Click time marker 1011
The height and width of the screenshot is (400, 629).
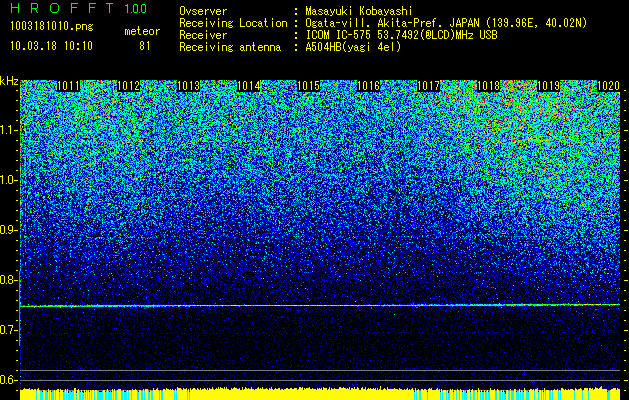click(x=69, y=86)
